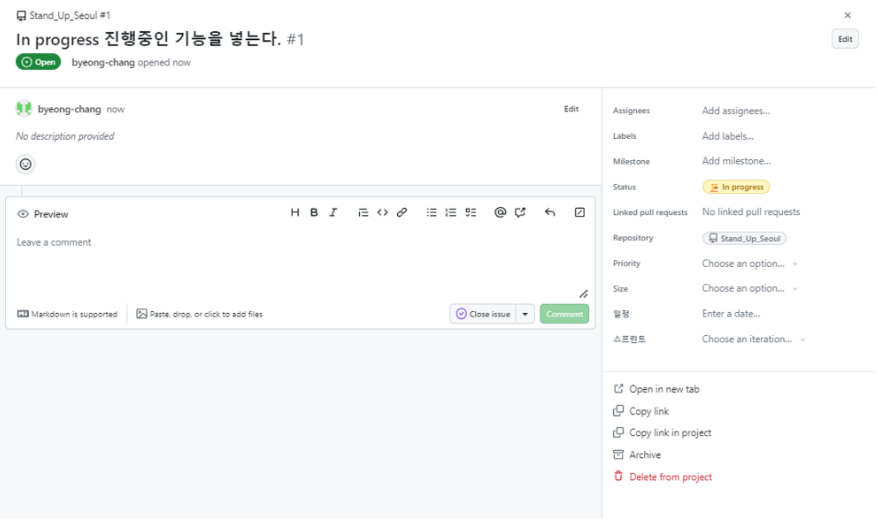The width and height of the screenshot is (878, 526).
Task: Select Archive option
Action: click(639, 456)
